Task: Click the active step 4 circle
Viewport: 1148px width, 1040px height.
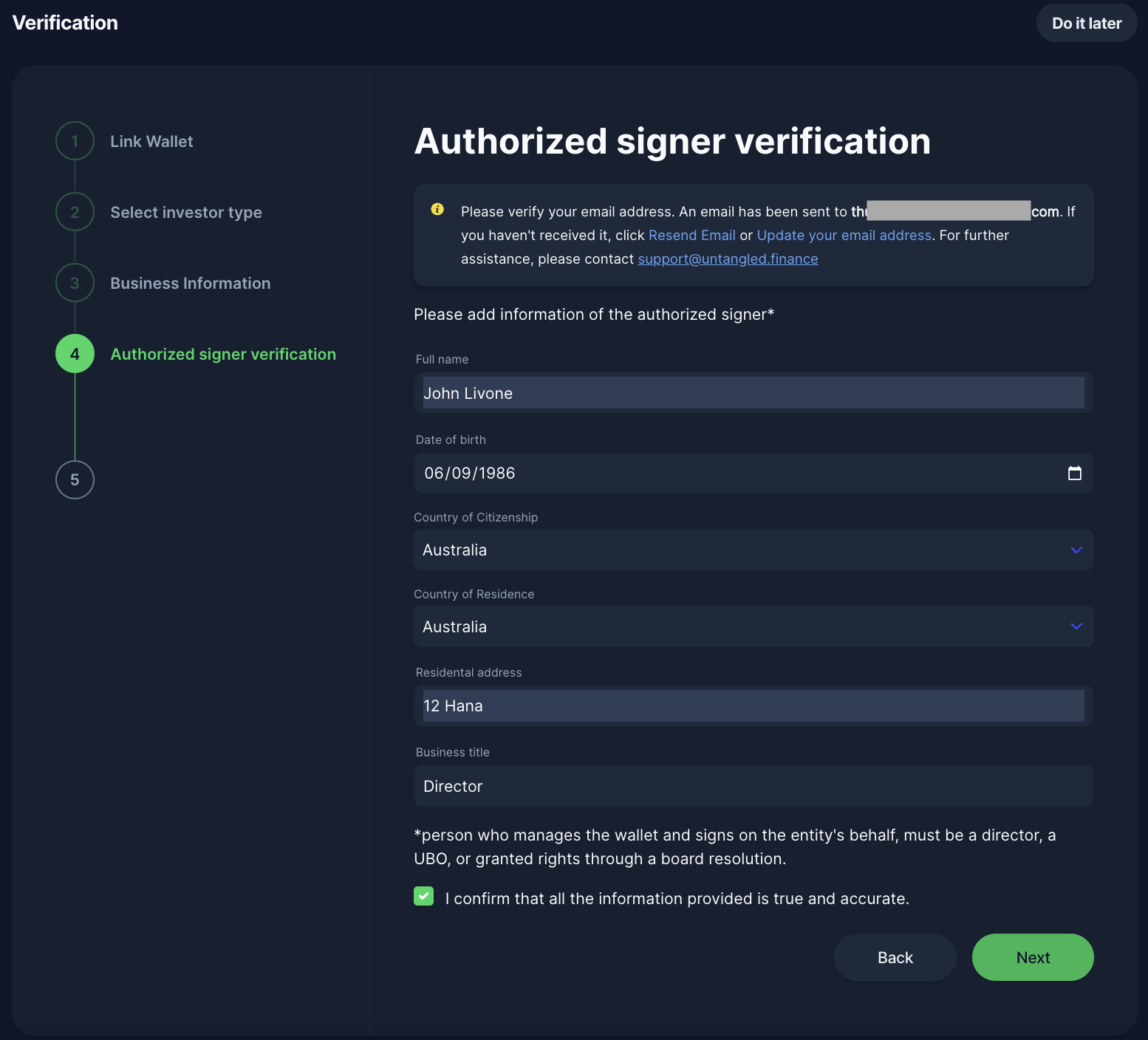Action: [x=75, y=354]
